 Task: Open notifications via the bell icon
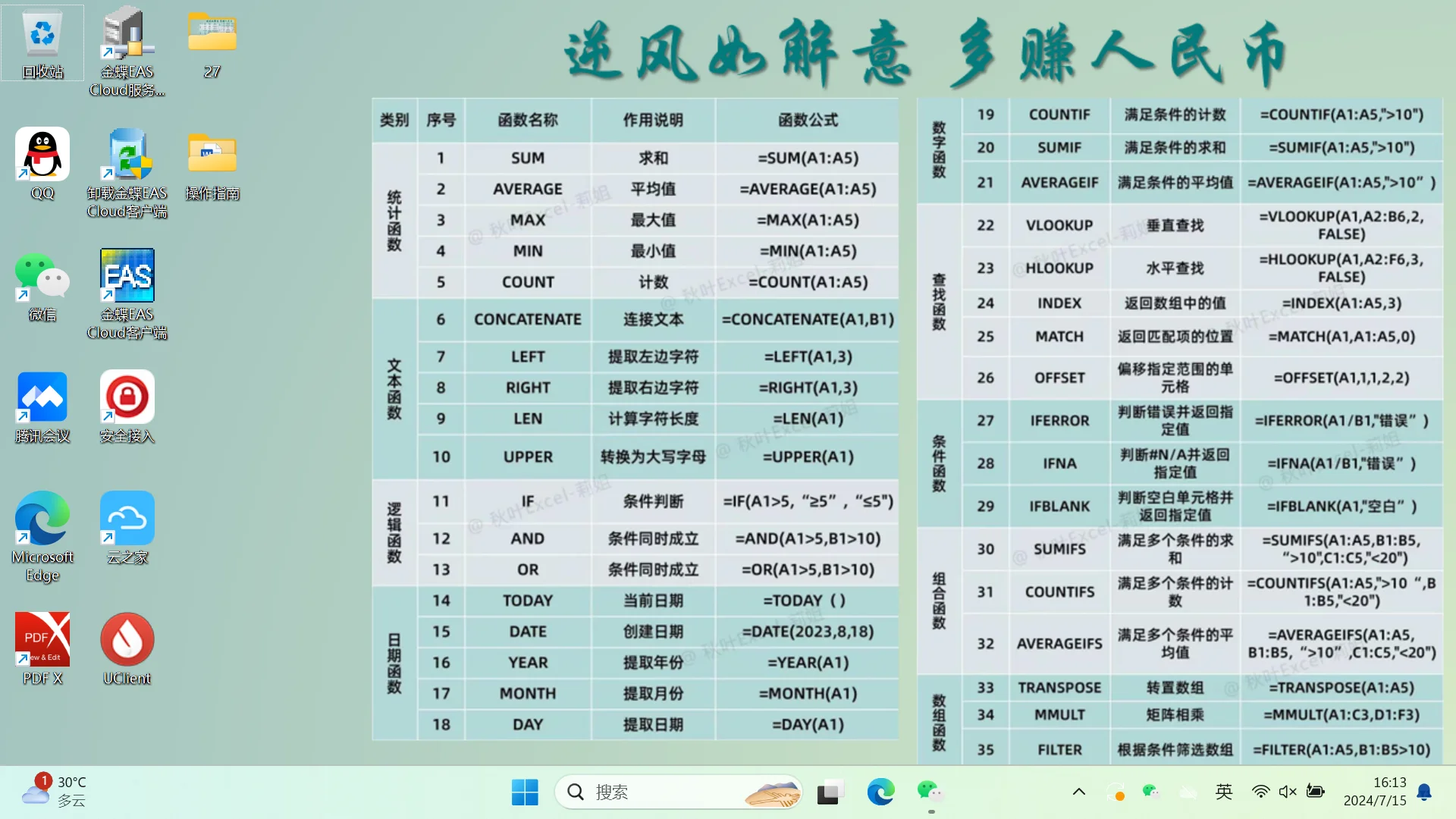pyautogui.click(x=1424, y=792)
